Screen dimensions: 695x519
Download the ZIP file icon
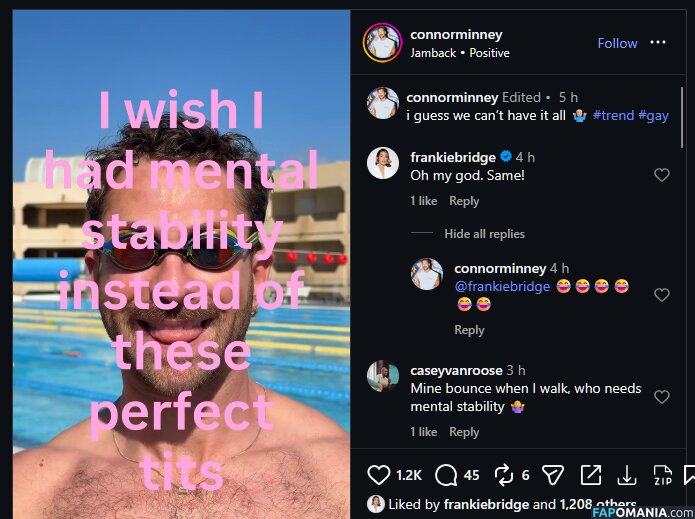661,475
